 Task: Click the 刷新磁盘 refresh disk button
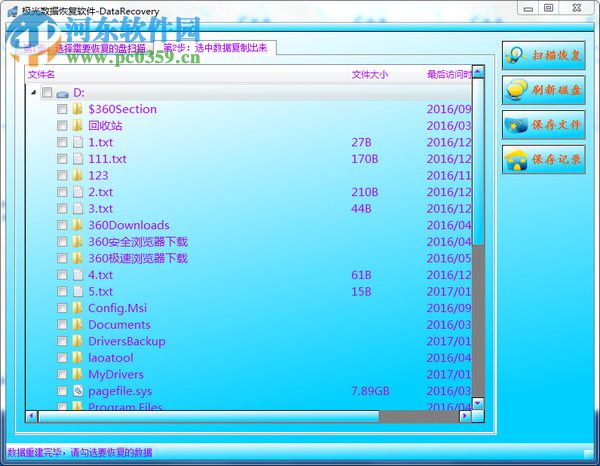tap(544, 90)
